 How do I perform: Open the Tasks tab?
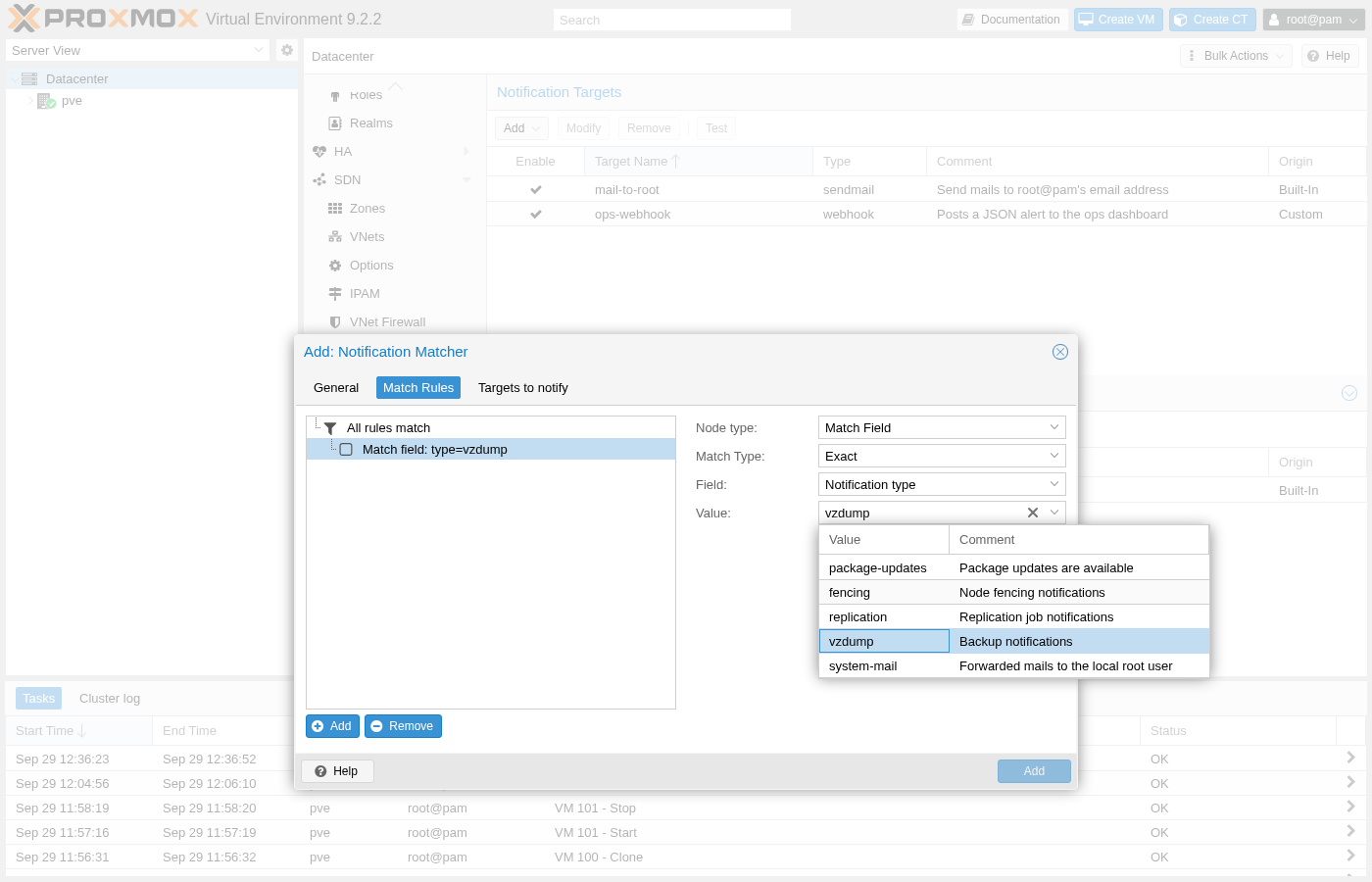pos(39,699)
